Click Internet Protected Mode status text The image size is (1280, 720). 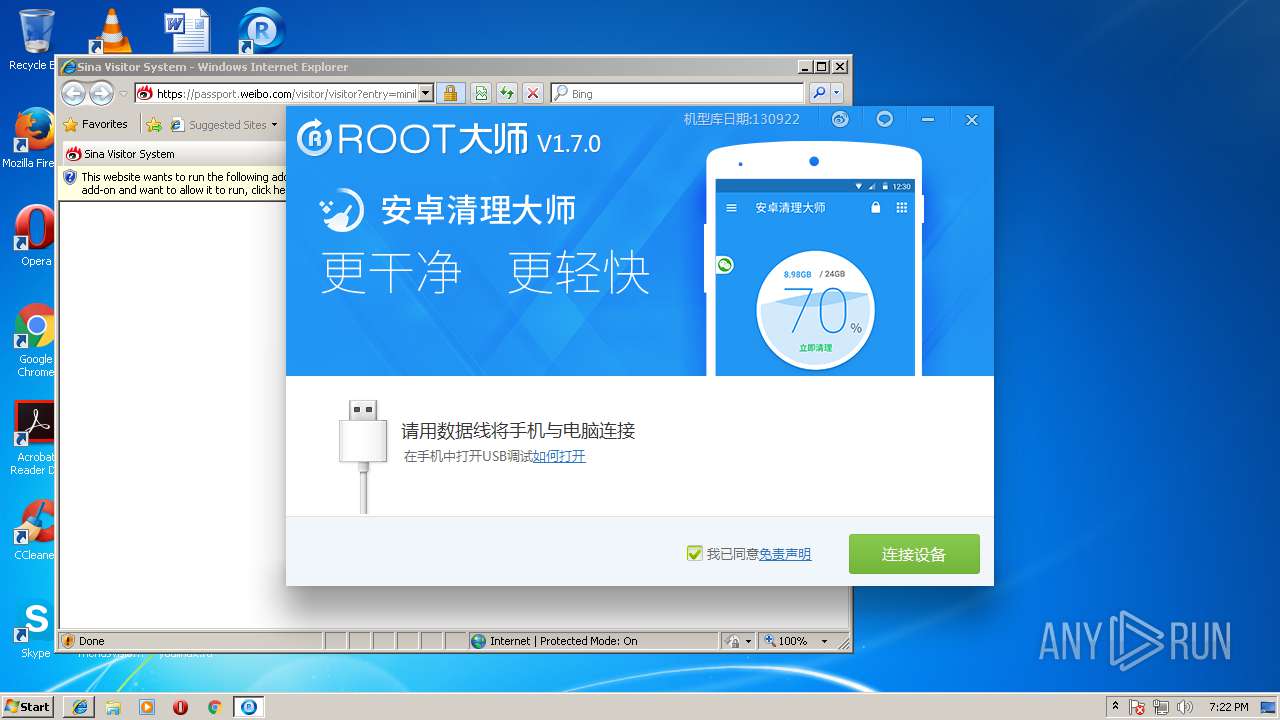563,641
